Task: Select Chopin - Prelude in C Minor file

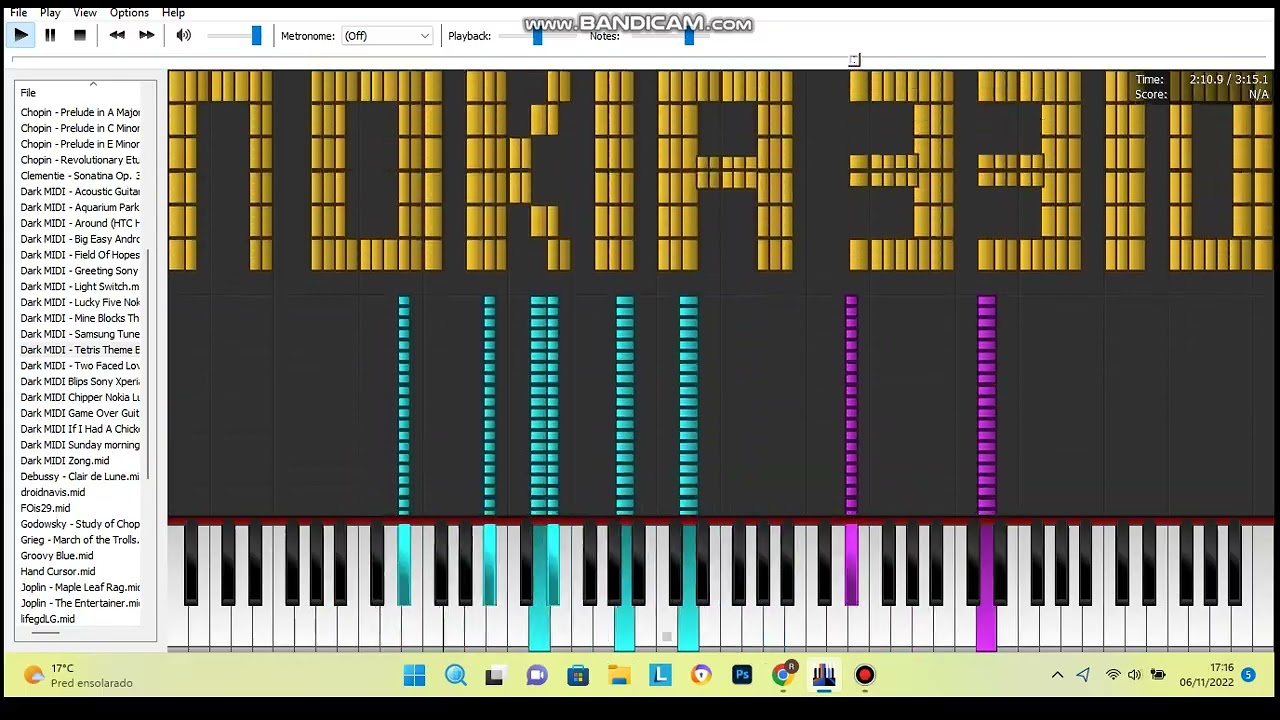Action: [x=80, y=128]
